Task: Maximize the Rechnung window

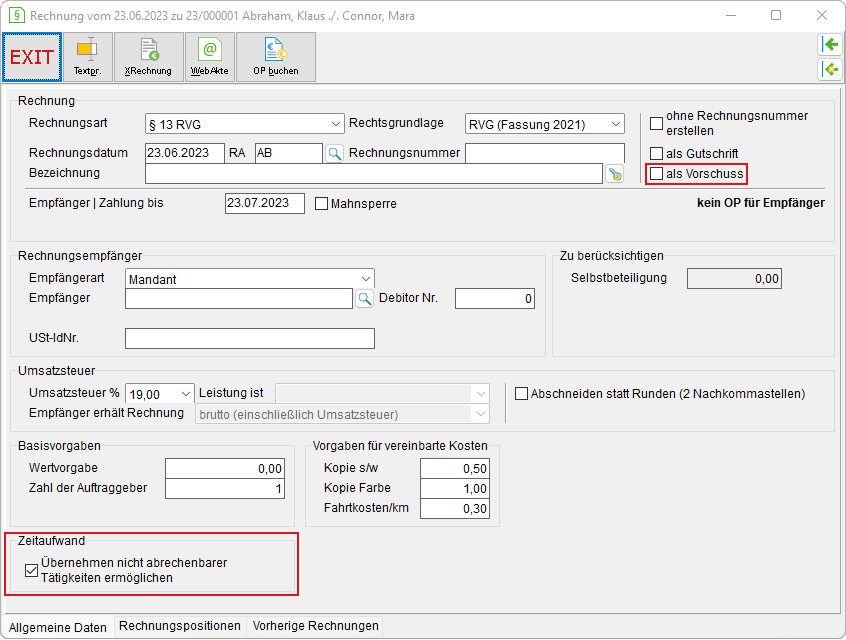Action: pos(776,15)
